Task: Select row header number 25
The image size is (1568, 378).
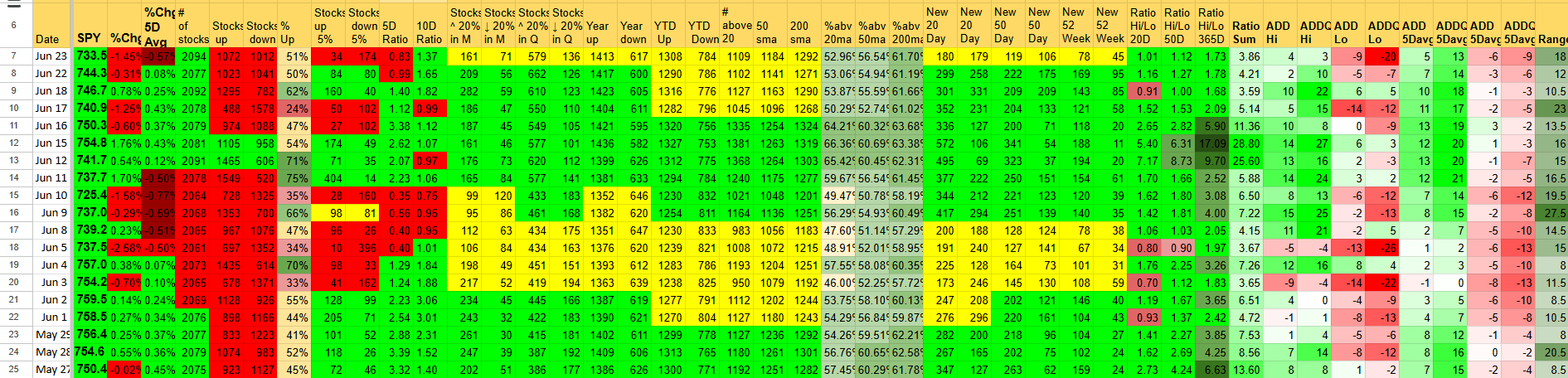Action: point(14,370)
